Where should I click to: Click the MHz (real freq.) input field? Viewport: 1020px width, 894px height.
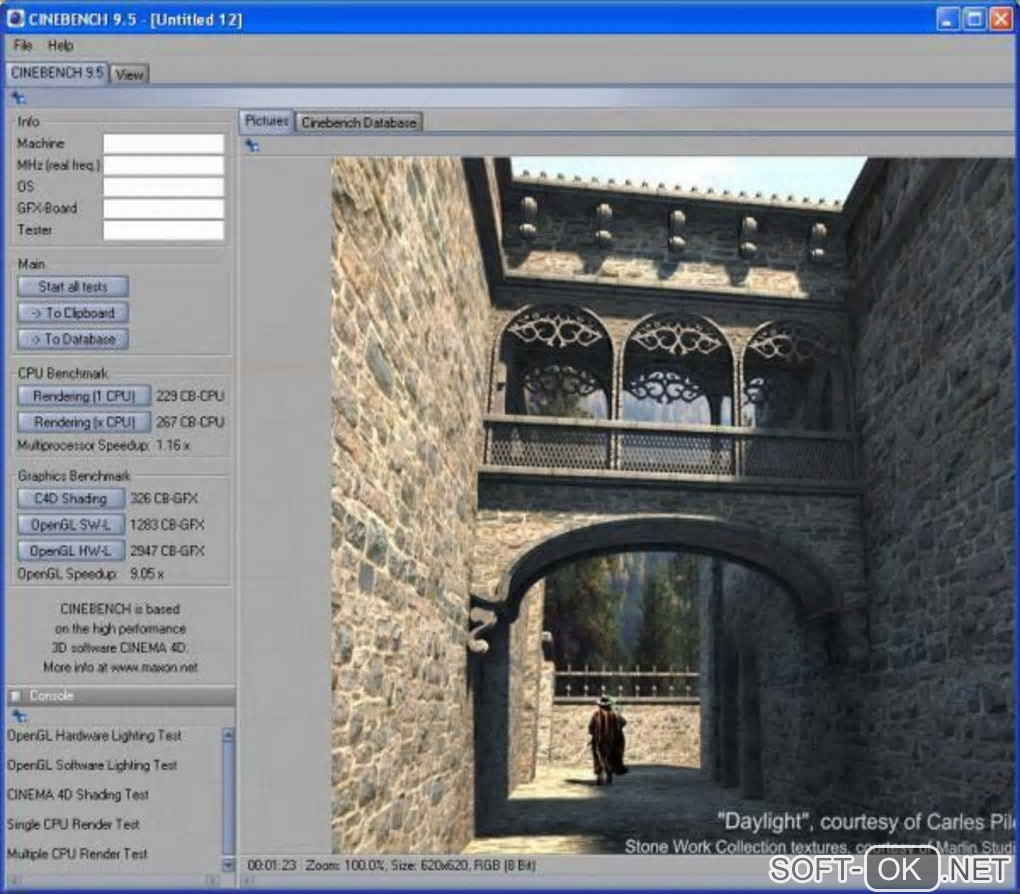coord(163,165)
